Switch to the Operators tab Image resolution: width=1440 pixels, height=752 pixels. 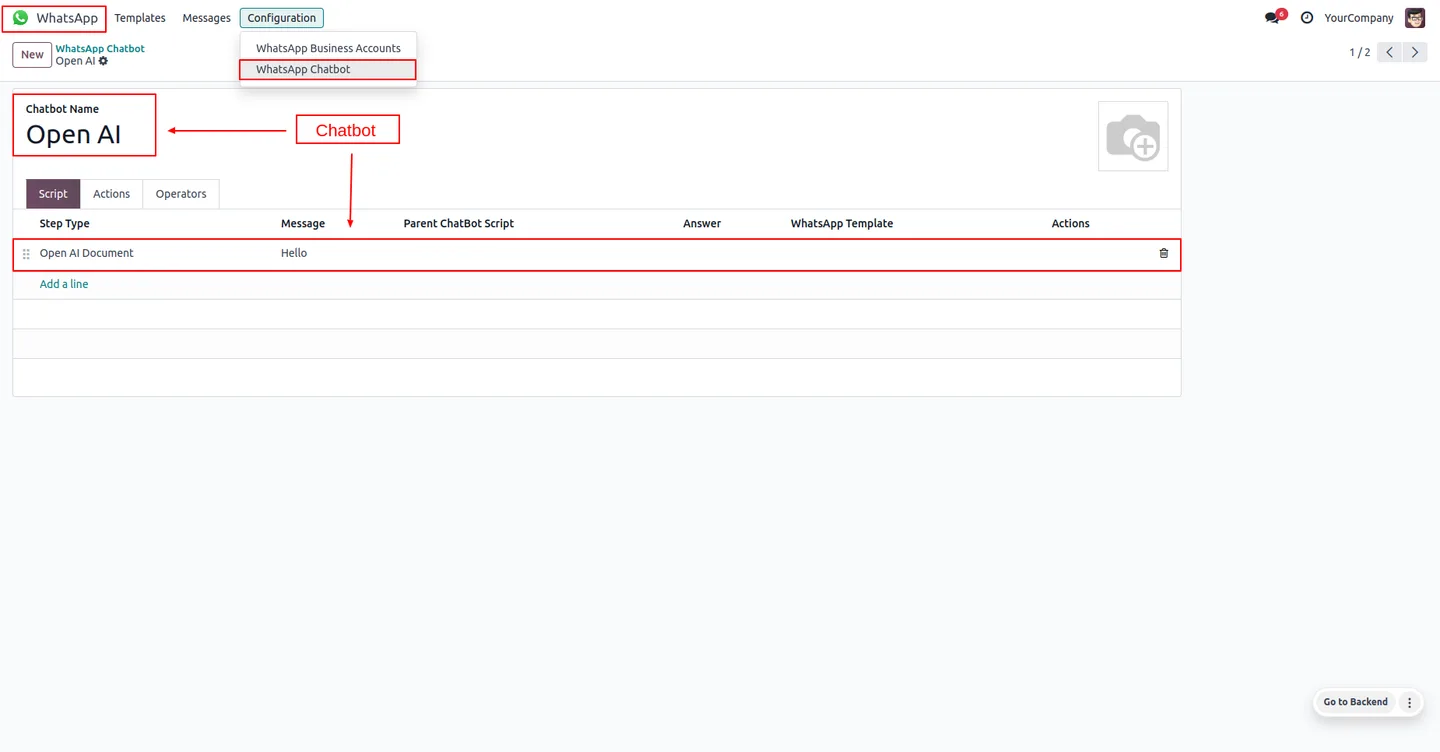click(x=181, y=194)
